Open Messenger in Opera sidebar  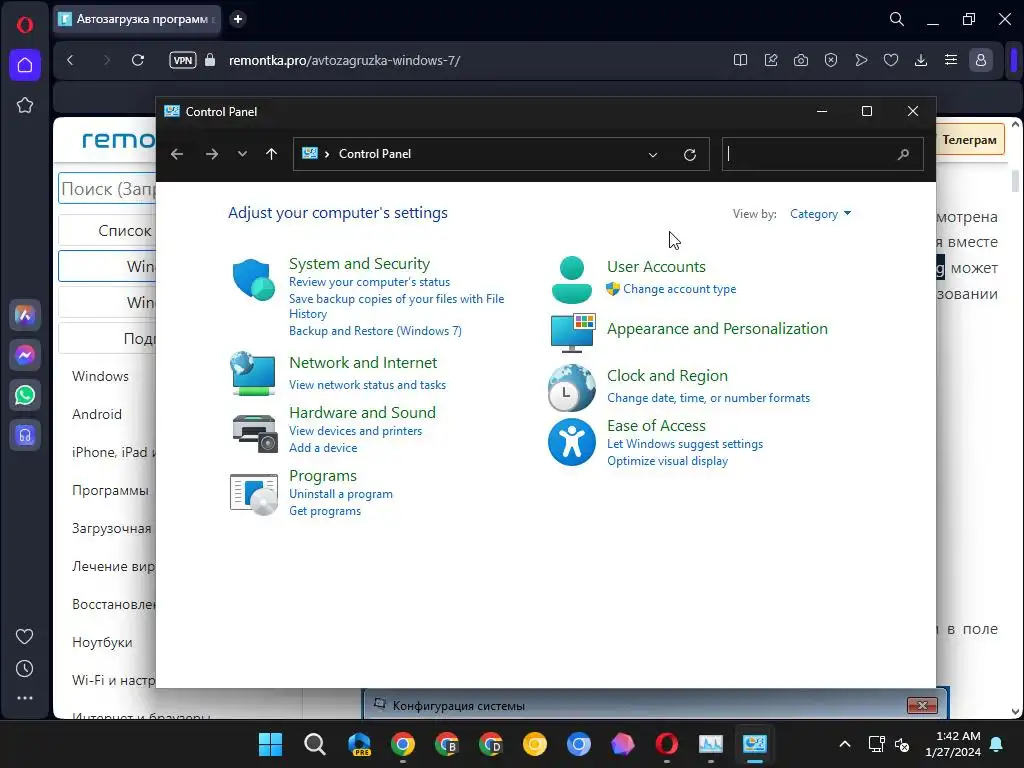click(25, 355)
